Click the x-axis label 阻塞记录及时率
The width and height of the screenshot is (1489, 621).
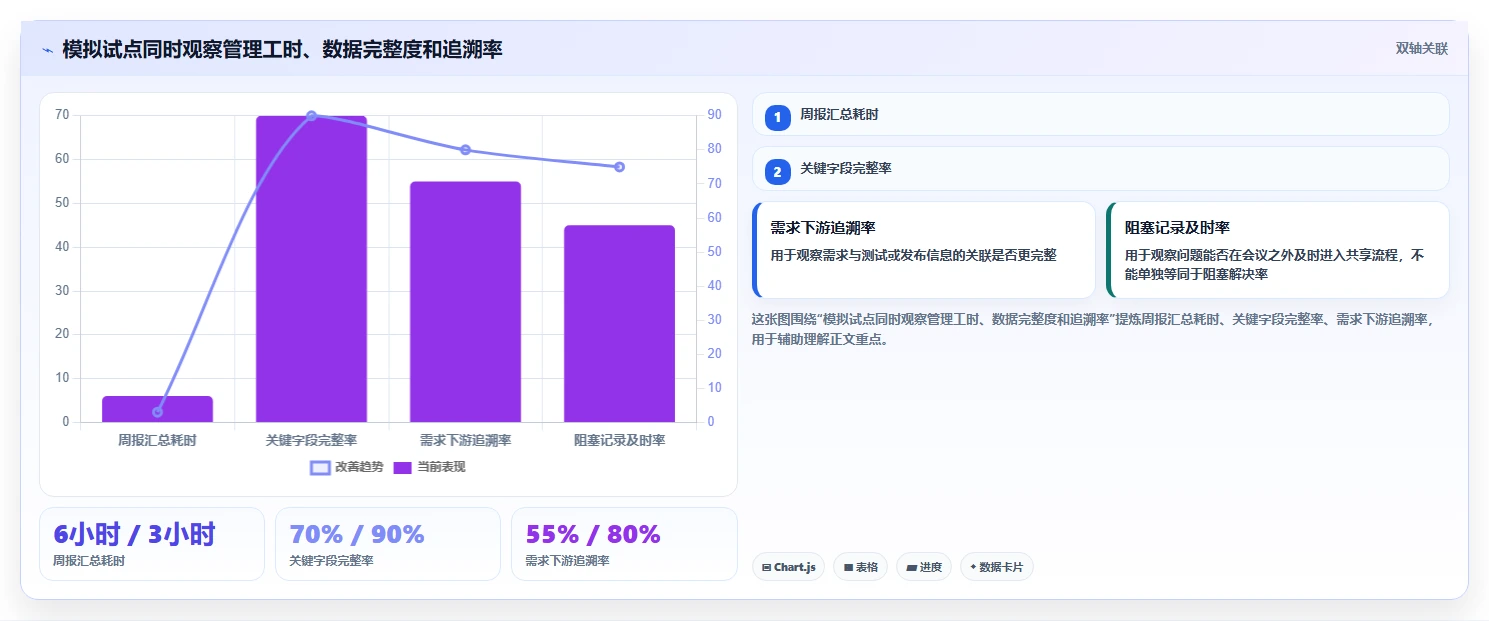[619, 440]
